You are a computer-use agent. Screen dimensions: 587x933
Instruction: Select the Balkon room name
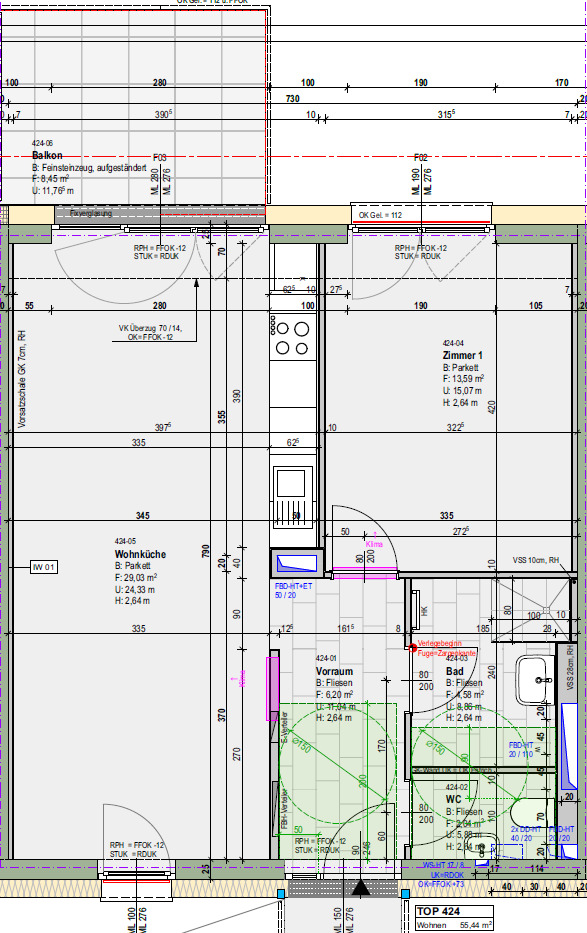(47, 155)
